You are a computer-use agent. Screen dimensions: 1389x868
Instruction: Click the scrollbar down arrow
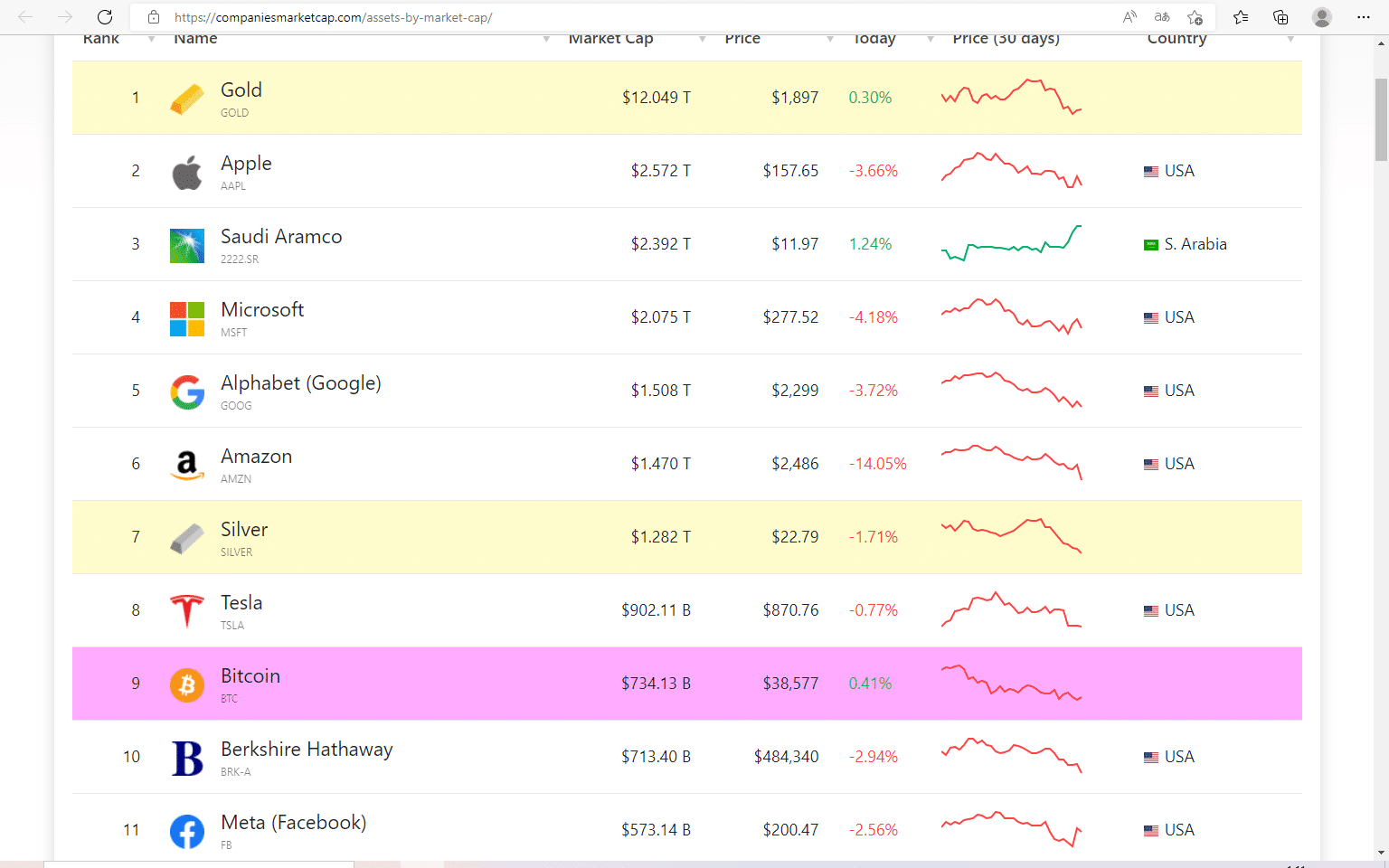pos(1381,853)
